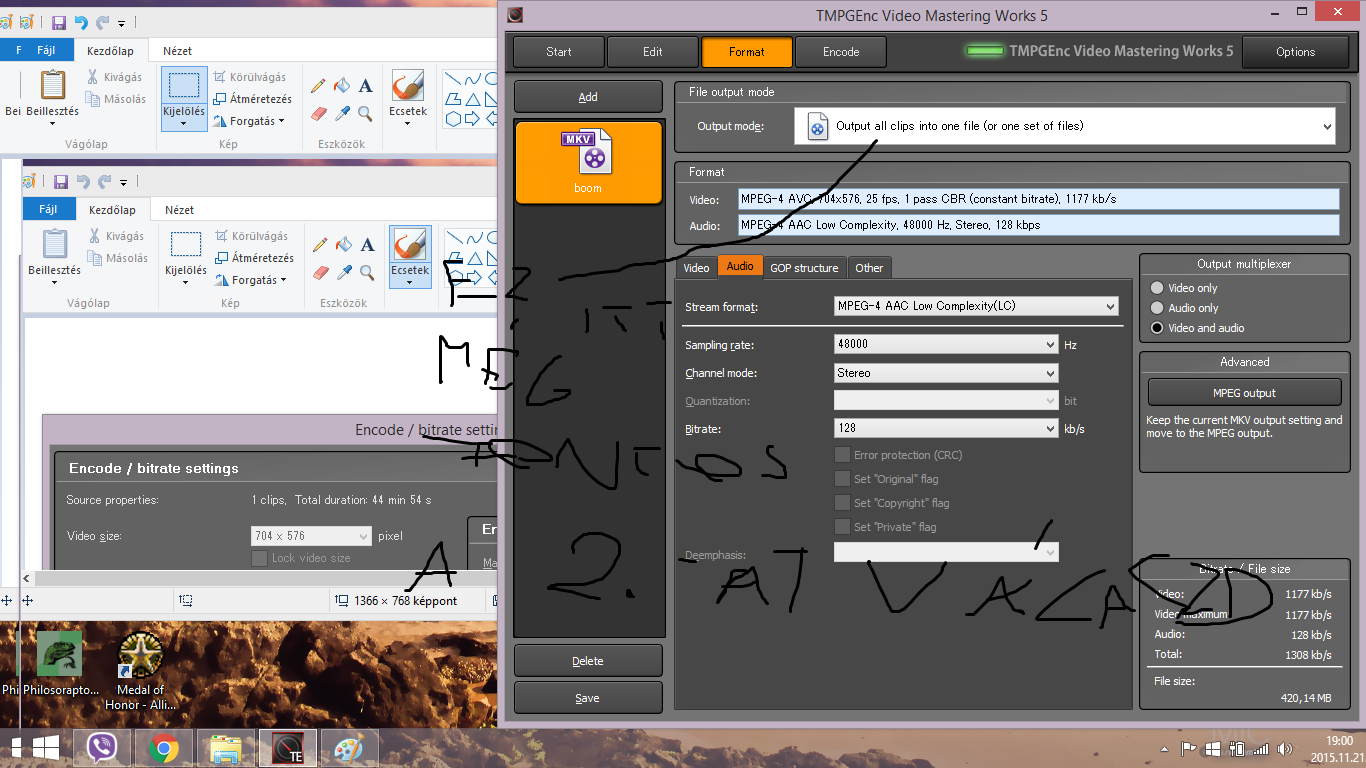Select the Audio only radio button
1366x768 pixels.
pyautogui.click(x=1158, y=308)
